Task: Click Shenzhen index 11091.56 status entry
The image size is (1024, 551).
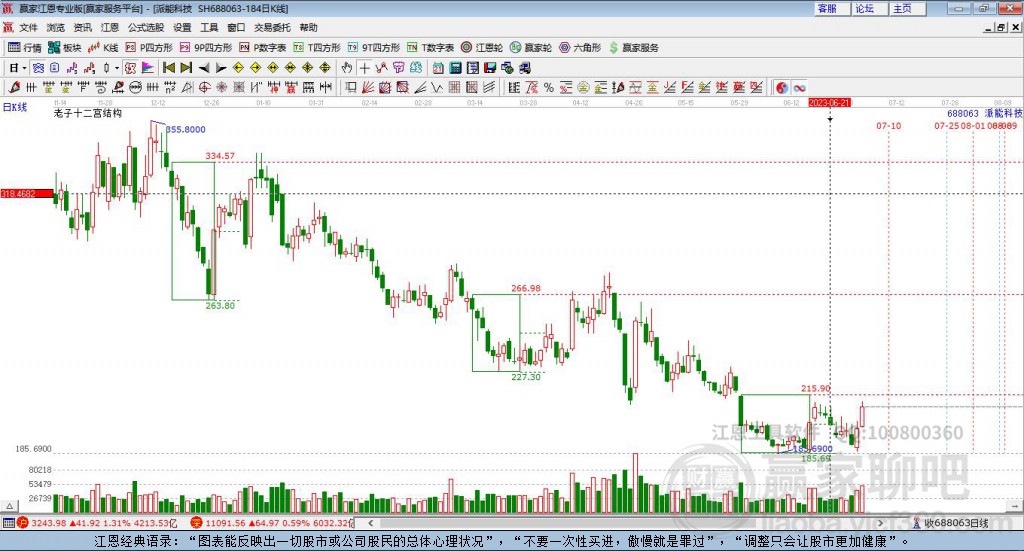Action: click(271, 523)
